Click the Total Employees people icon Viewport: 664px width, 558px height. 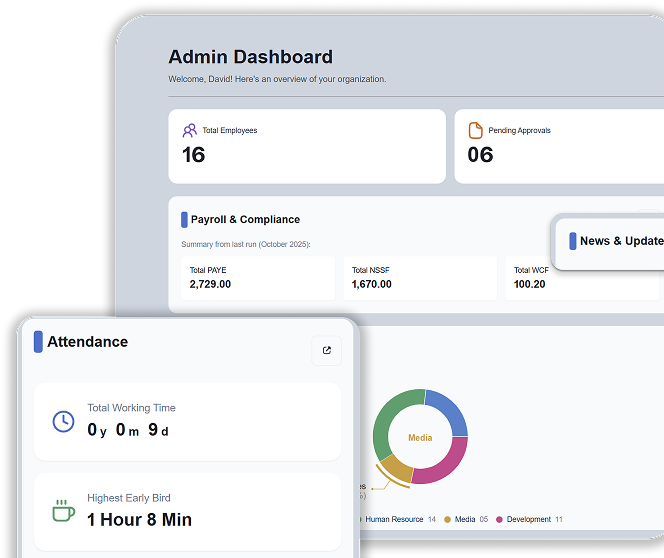(x=189, y=130)
